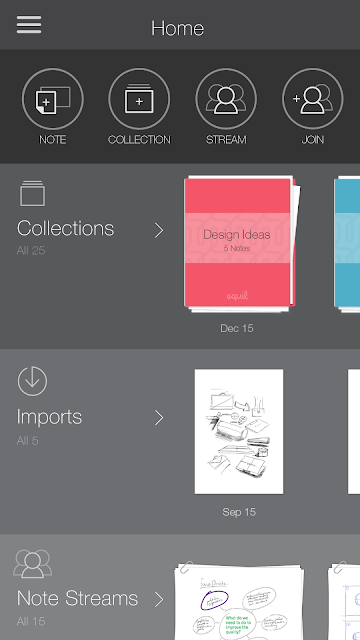Tap the Note Streams people icon
This screenshot has width=360, height=640.
point(33,564)
